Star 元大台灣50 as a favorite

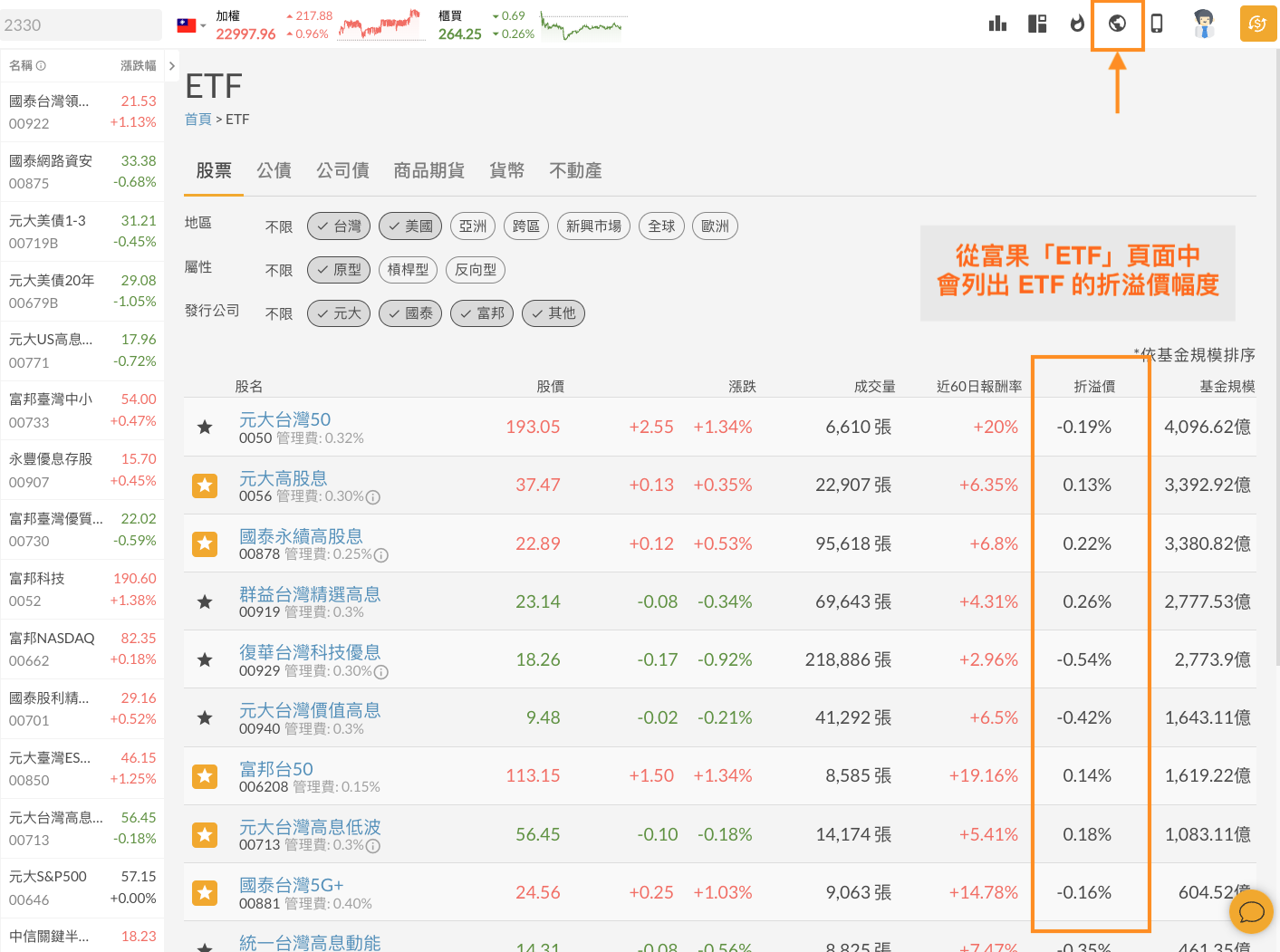click(205, 427)
